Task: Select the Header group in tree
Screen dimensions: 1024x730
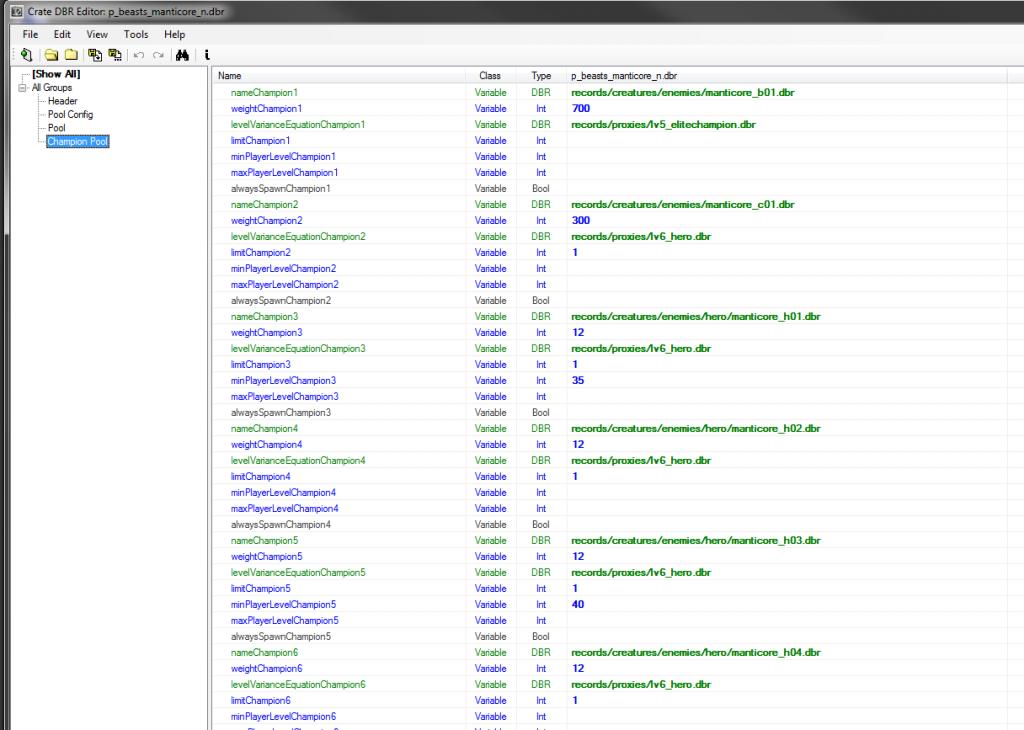Action: (62, 101)
